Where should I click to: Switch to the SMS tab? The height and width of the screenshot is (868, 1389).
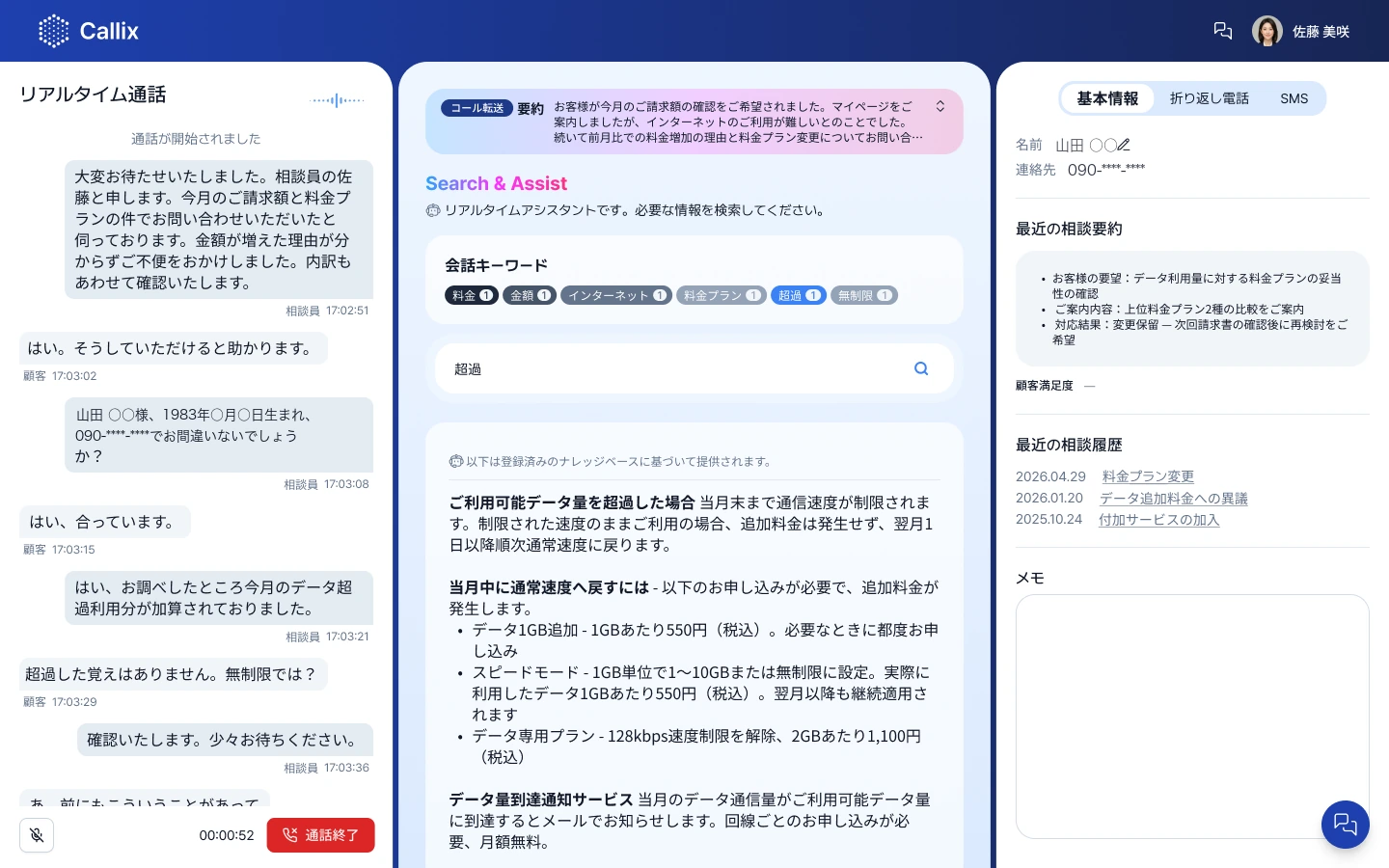[1294, 98]
